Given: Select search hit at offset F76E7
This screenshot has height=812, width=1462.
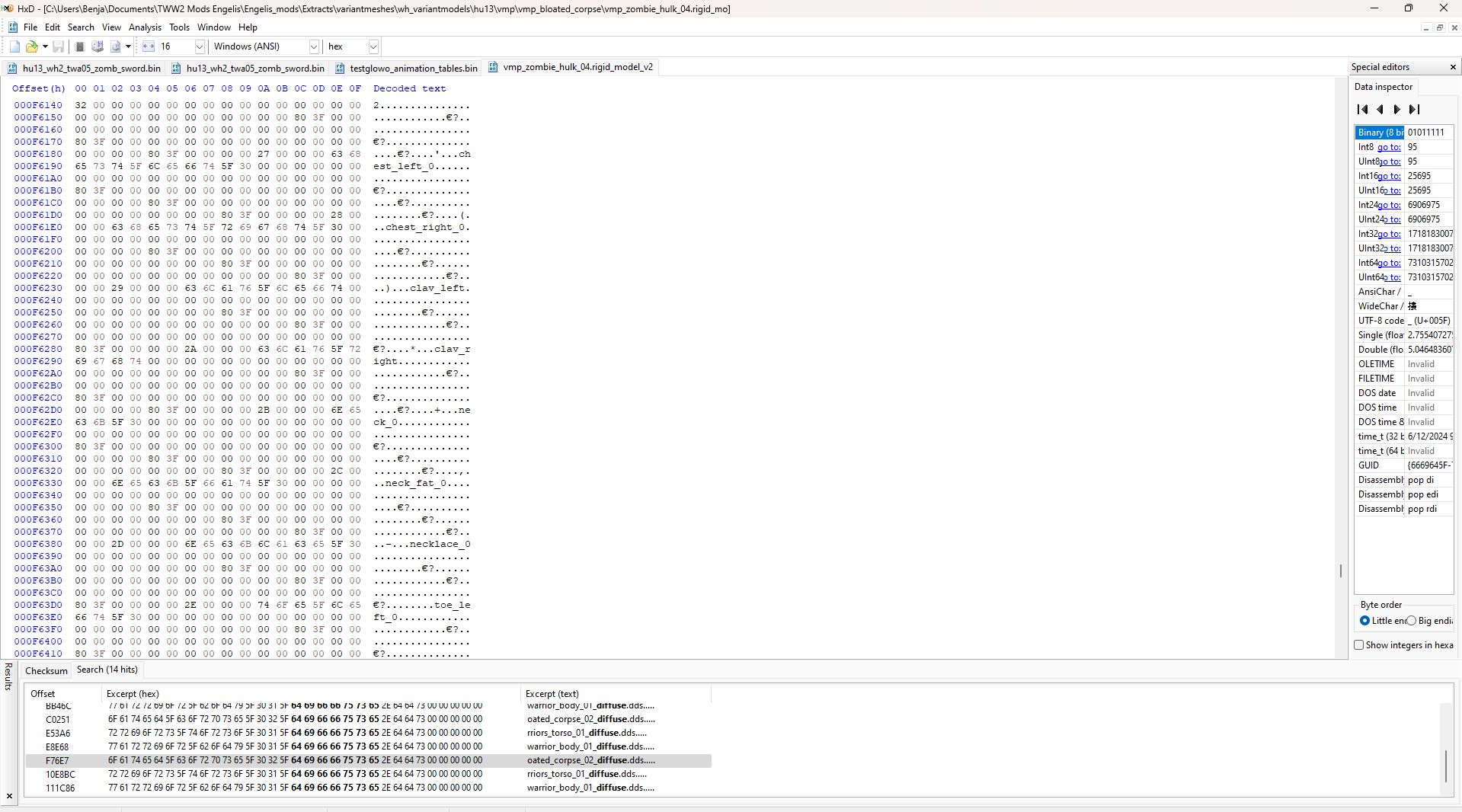Looking at the screenshot, I should (368, 760).
